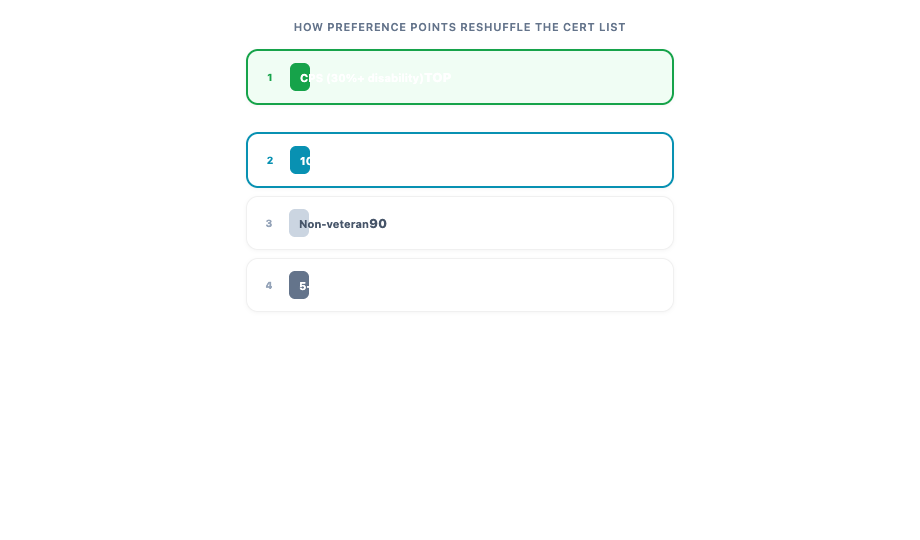Select the blue 10-point badge in row 2

tap(300, 160)
